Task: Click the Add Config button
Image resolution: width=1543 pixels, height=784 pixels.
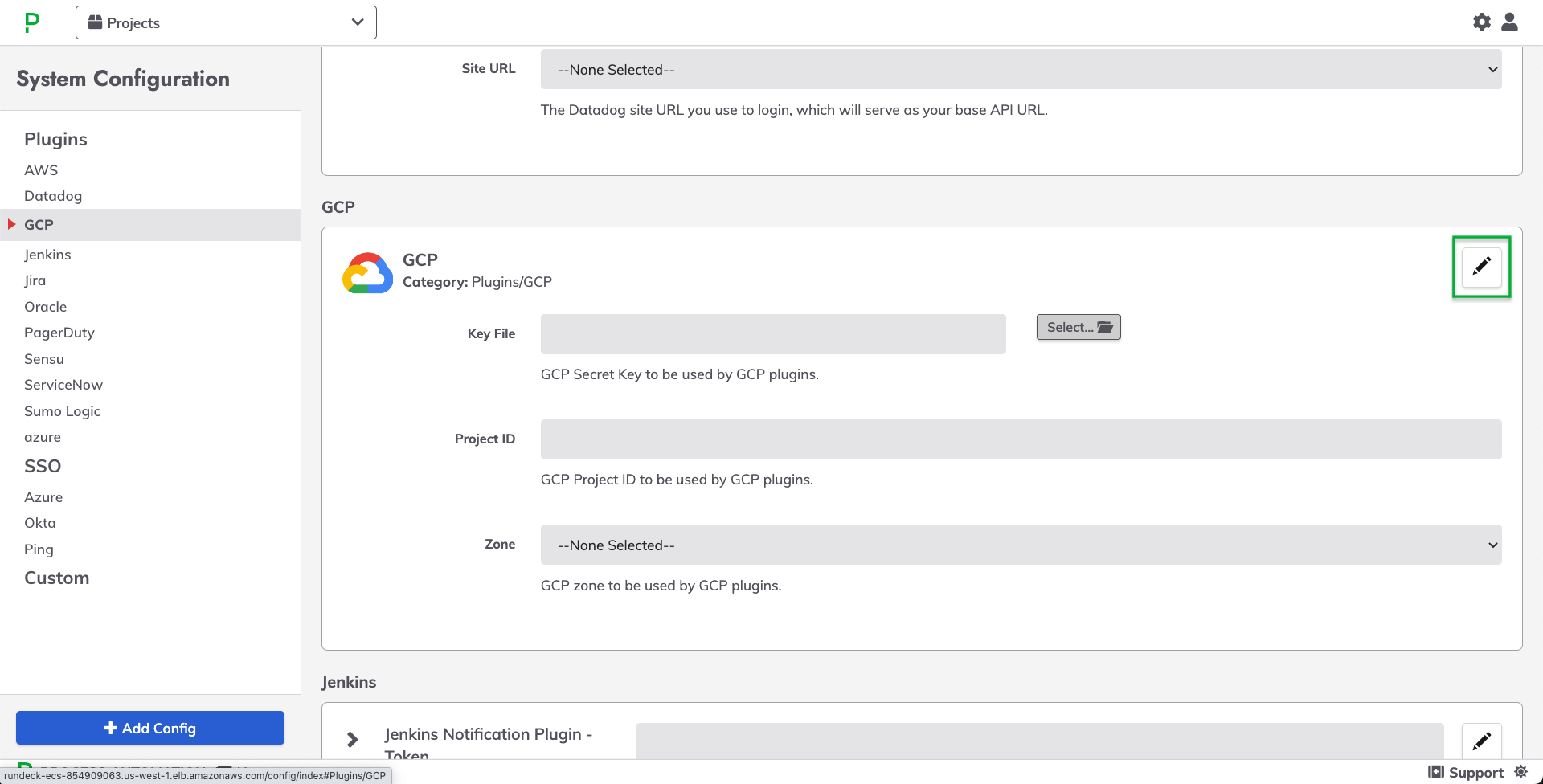Action: 150,728
